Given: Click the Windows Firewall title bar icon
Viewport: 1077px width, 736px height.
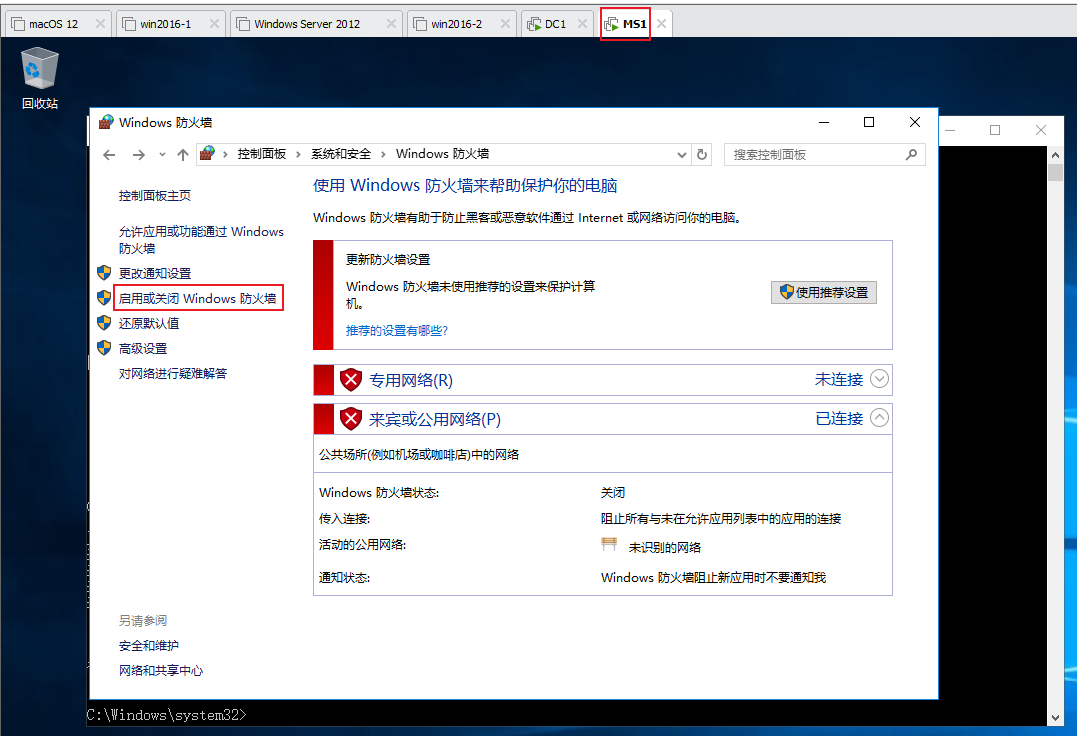Looking at the screenshot, I should click(106, 122).
